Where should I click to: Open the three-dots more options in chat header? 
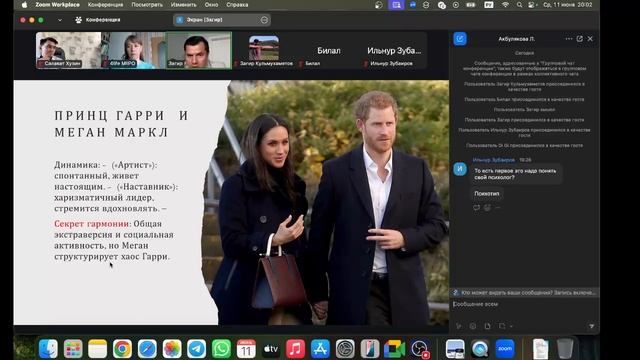569,39
